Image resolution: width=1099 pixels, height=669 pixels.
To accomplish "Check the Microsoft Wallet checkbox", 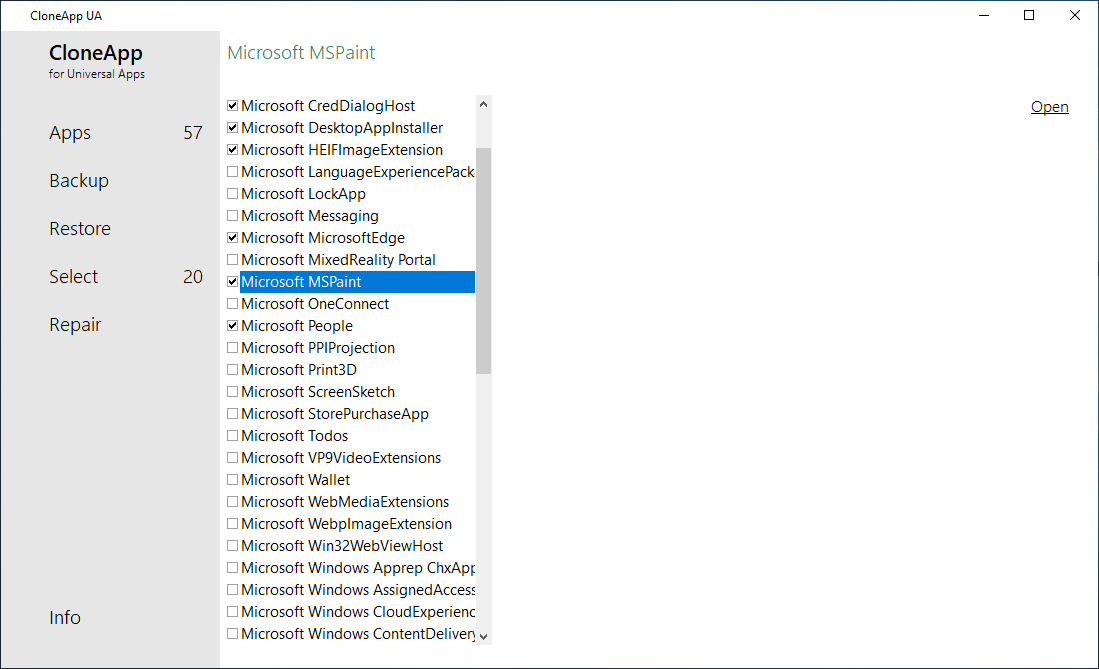I will 233,480.
